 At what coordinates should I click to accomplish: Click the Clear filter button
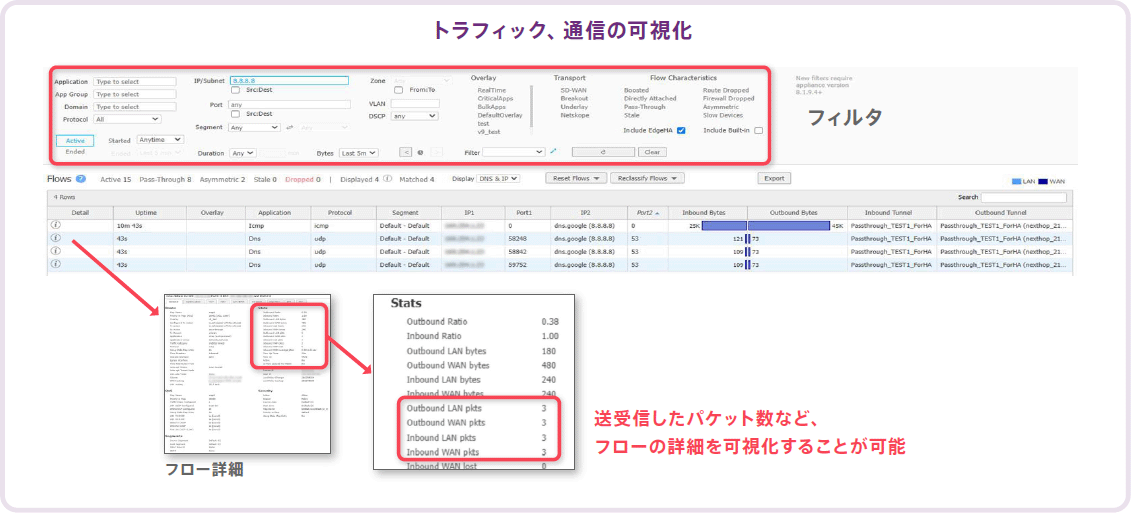[x=652, y=152]
